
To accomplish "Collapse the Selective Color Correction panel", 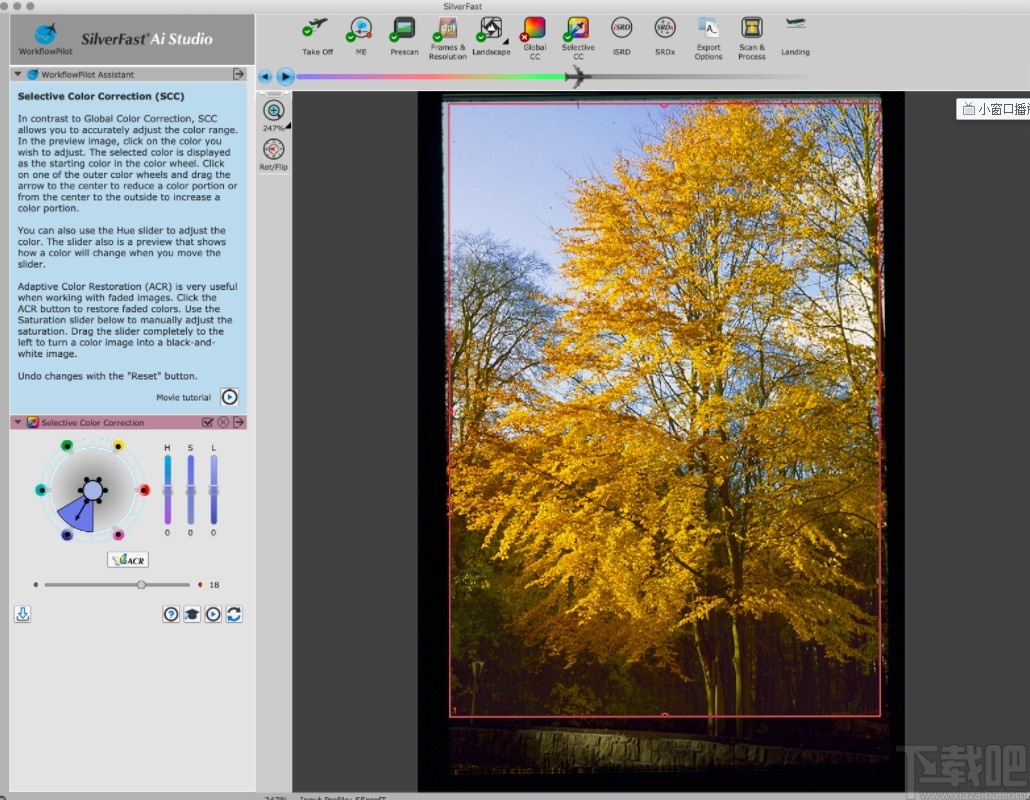I will [18, 423].
